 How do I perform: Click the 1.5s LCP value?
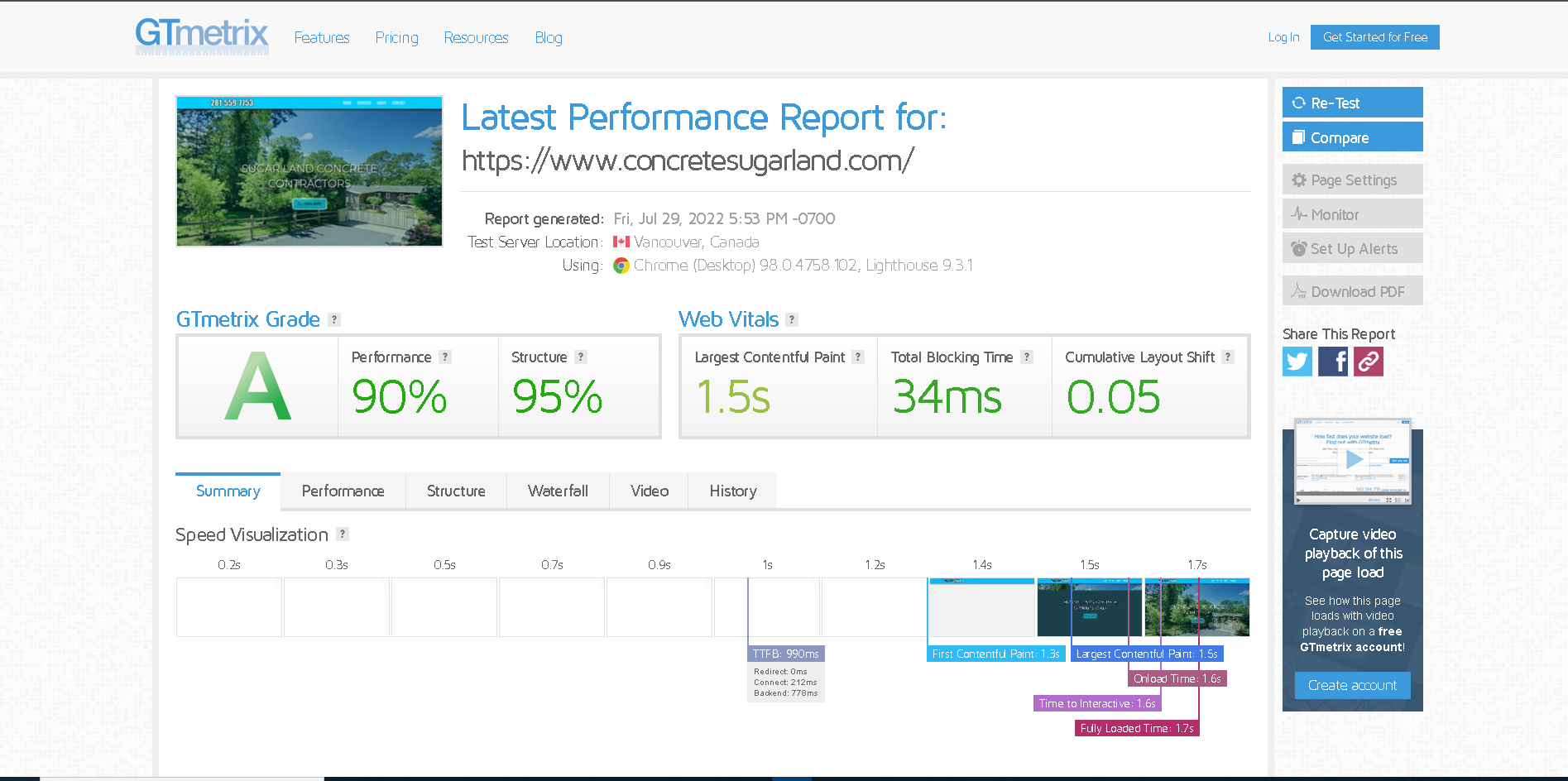(x=733, y=397)
